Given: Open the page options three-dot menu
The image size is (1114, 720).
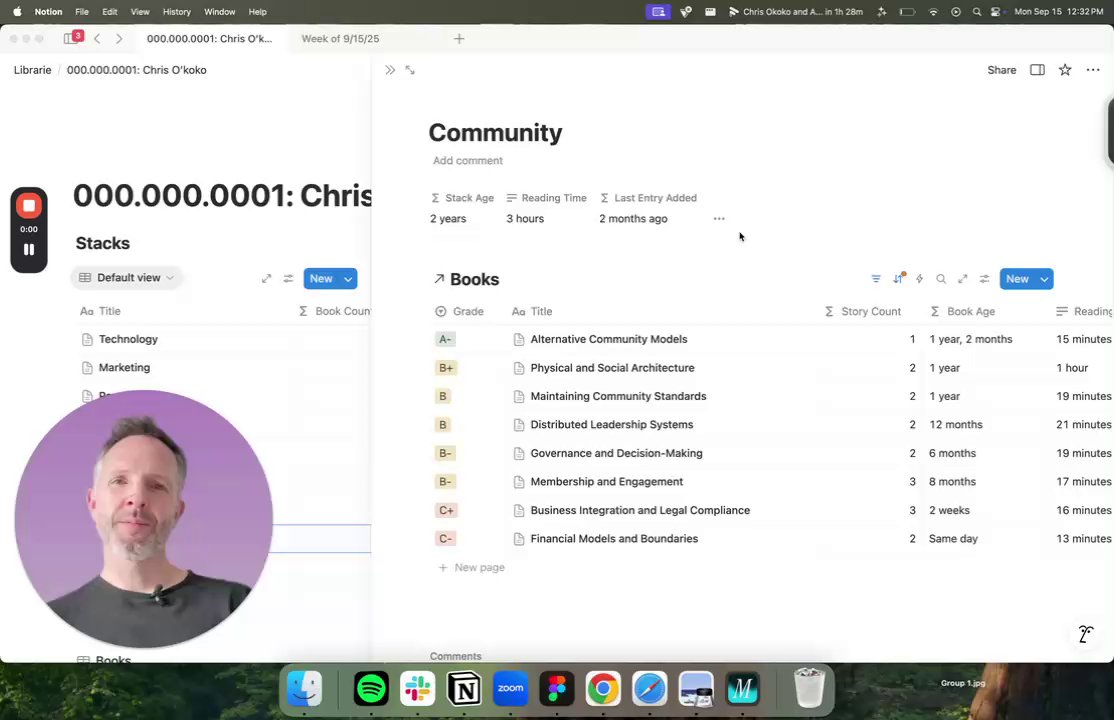Looking at the screenshot, I should [1093, 70].
